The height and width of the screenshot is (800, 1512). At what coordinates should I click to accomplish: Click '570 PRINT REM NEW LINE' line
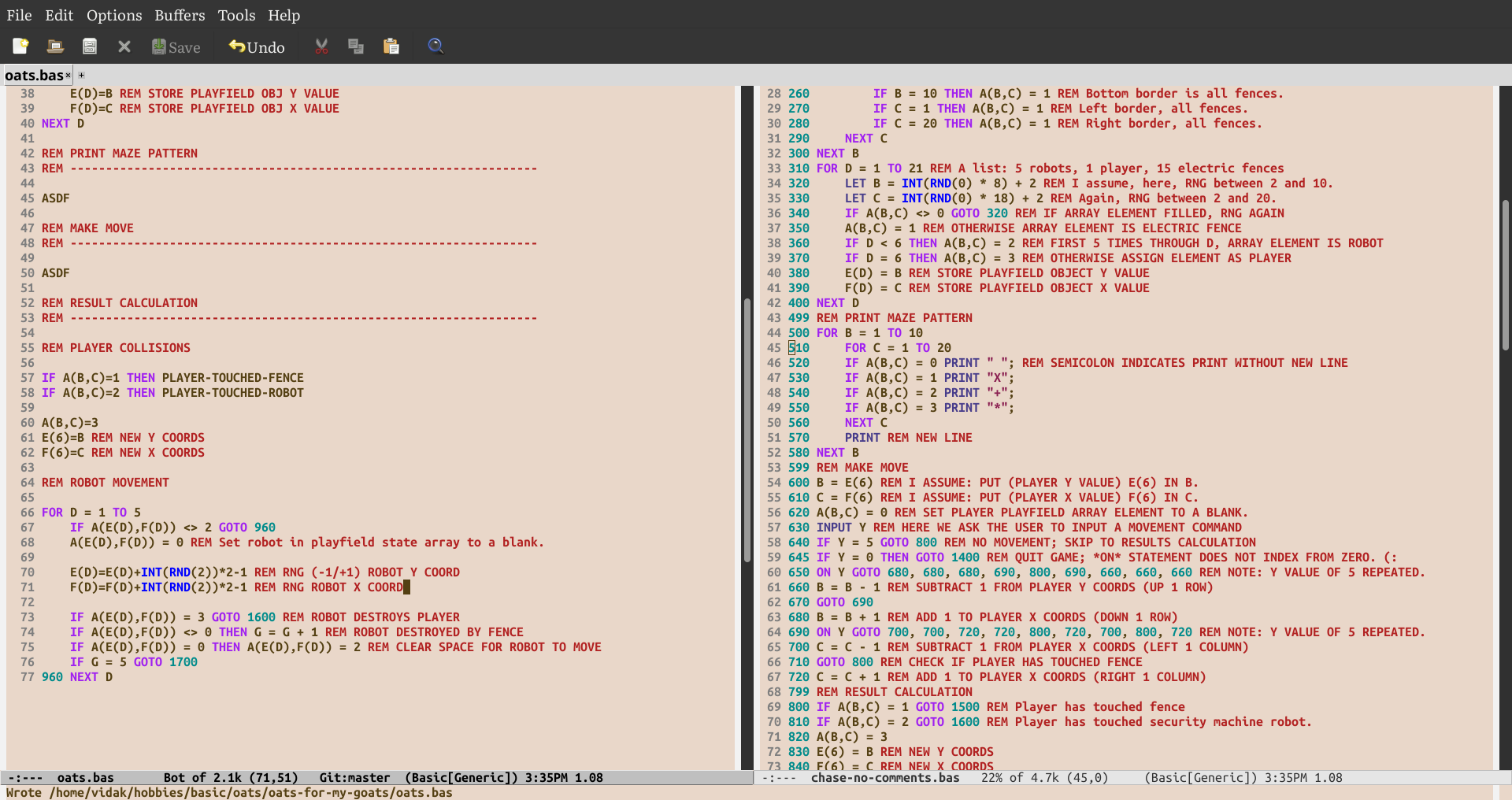click(x=880, y=438)
